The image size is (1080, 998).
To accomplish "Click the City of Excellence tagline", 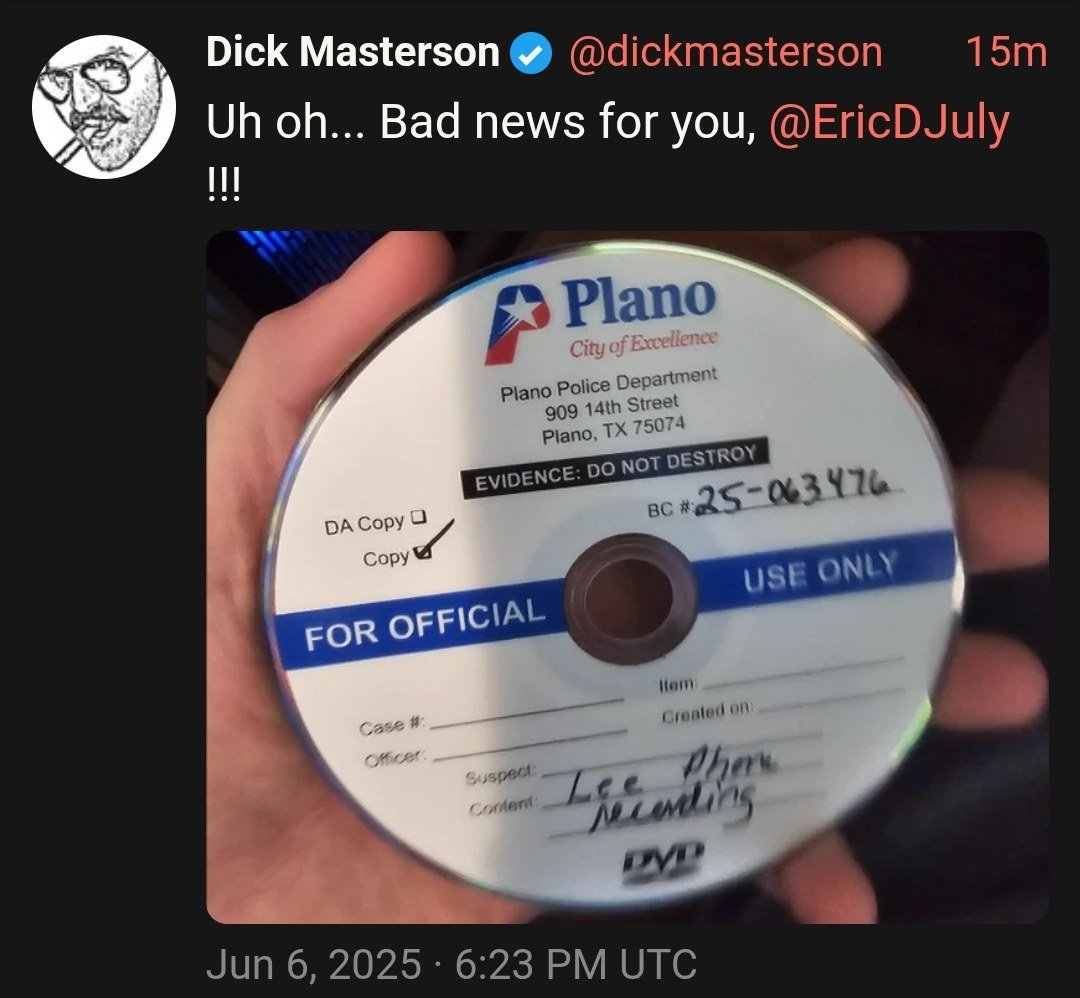I will [643, 342].
